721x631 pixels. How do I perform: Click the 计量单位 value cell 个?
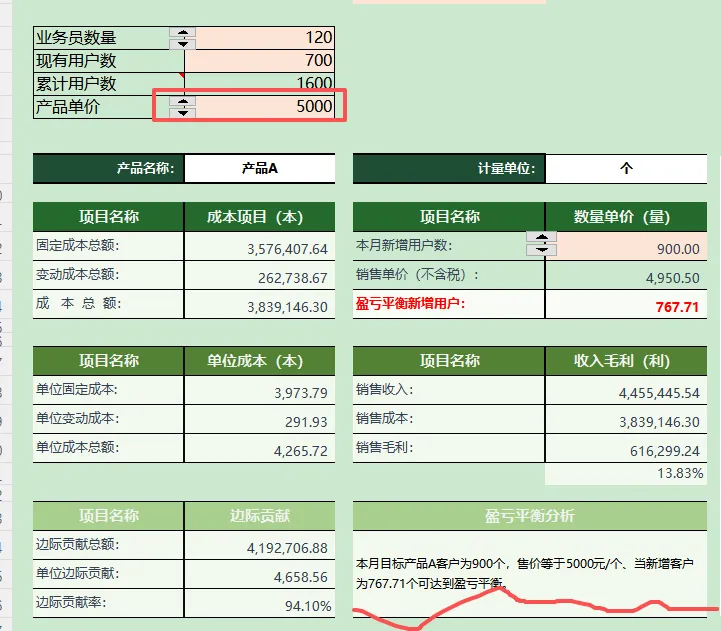coord(626,168)
